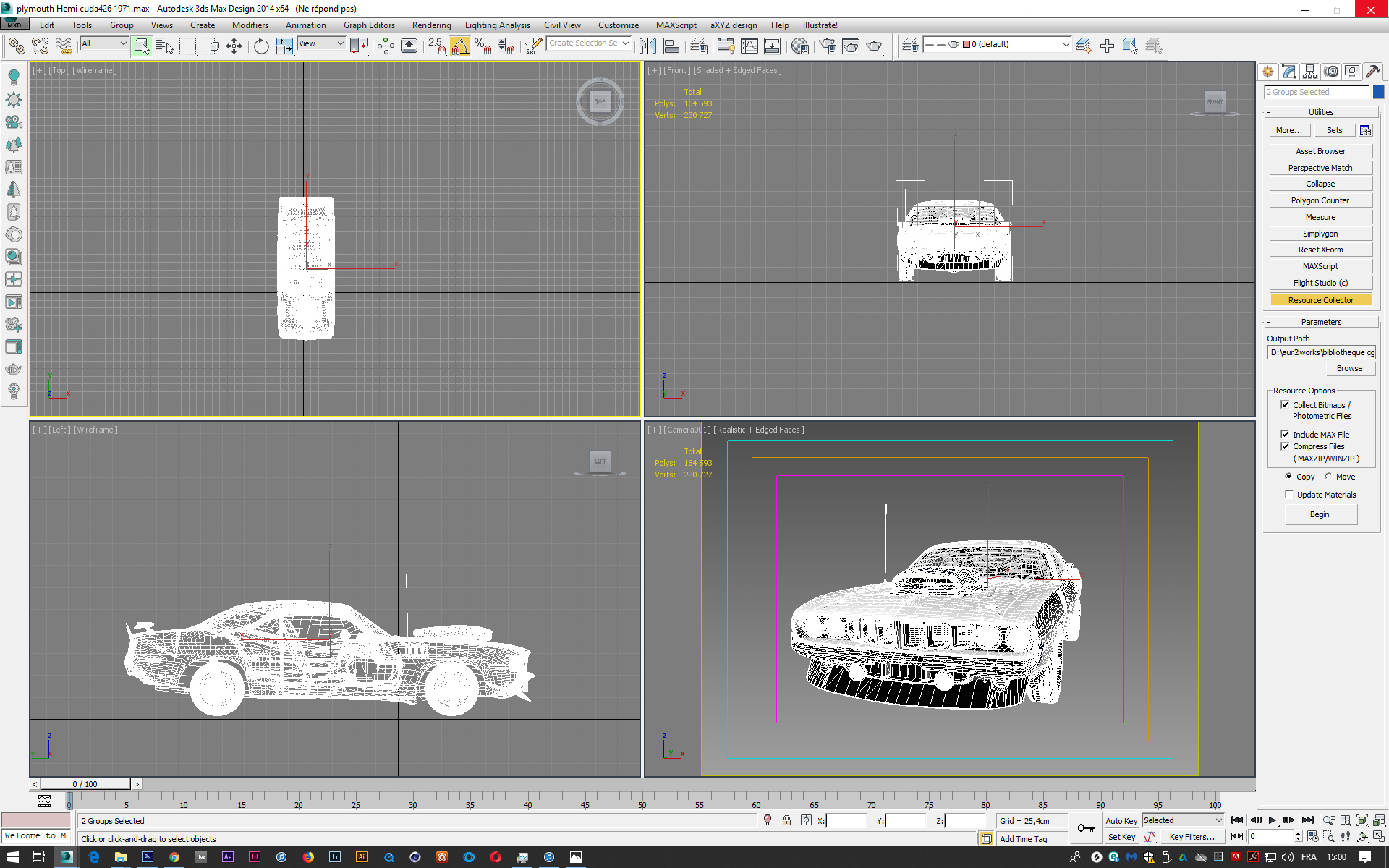Image resolution: width=1389 pixels, height=868 pixels.
Task: Open Top viewport [+] menu
Action: point(39,70)
